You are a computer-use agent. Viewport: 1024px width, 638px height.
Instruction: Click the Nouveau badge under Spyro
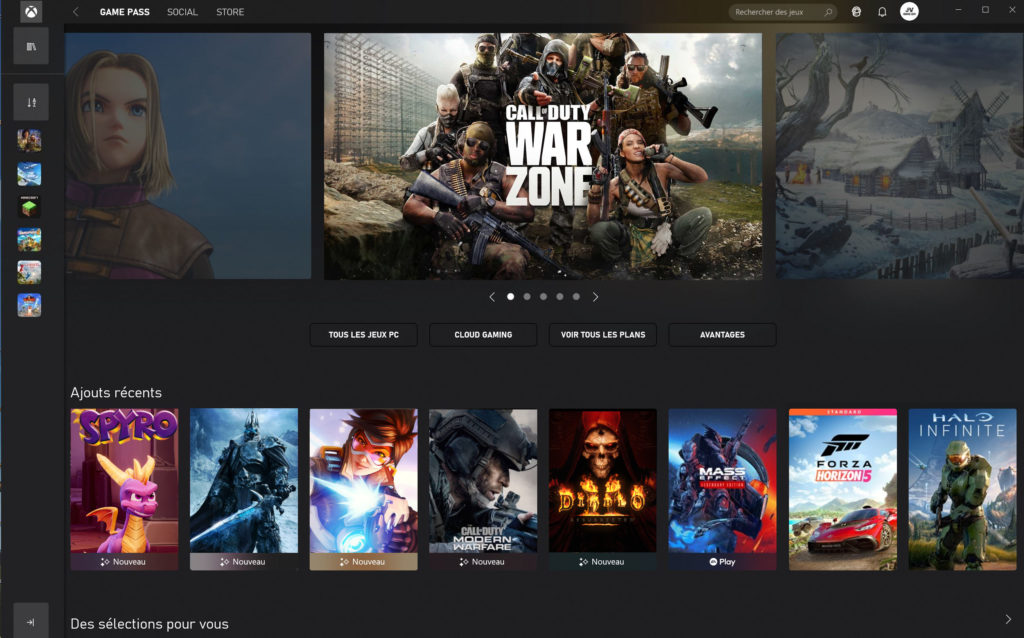point(124,562)
